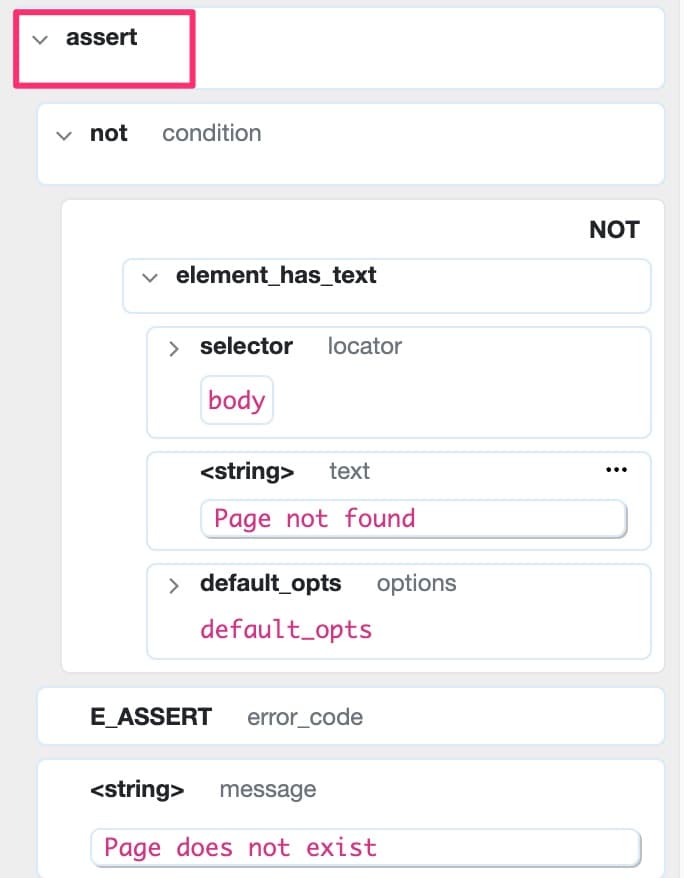Collapse the not condition block chevron
The height and width of the screenshot is (878, 684).
click(x=63, y=134)
